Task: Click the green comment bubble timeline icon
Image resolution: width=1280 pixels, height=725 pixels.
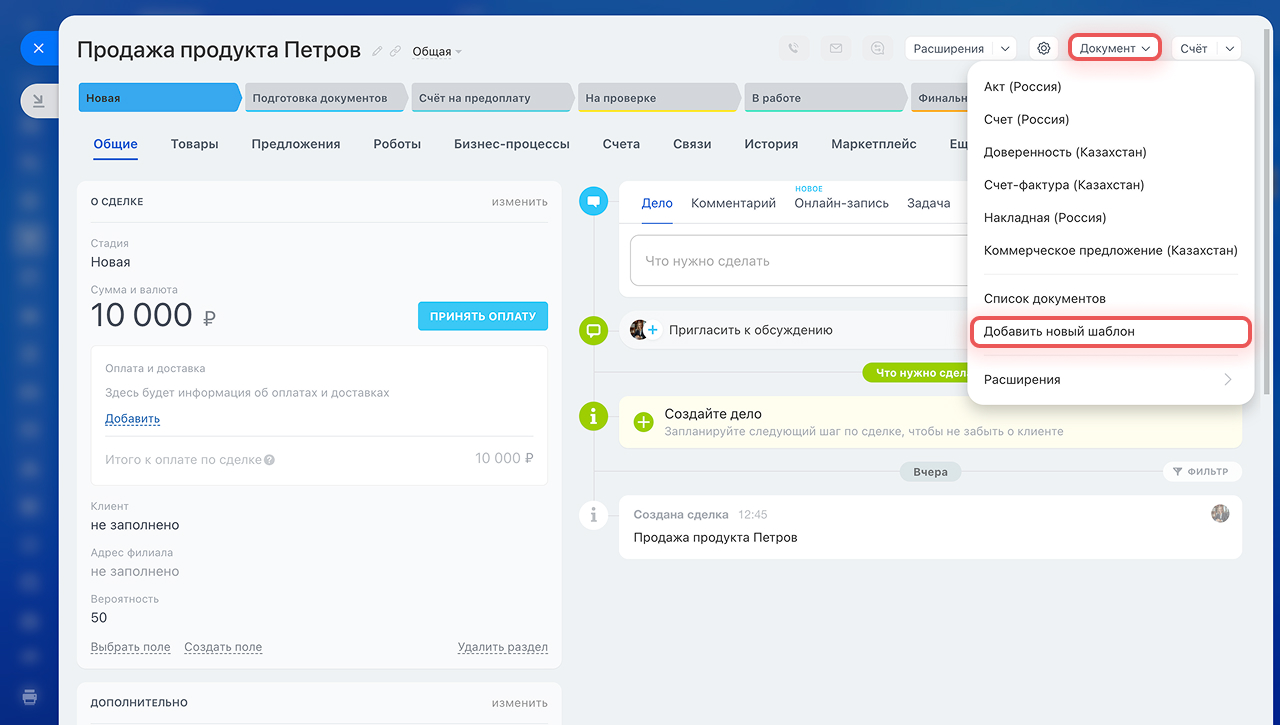Action: click(x=594, y=330)
